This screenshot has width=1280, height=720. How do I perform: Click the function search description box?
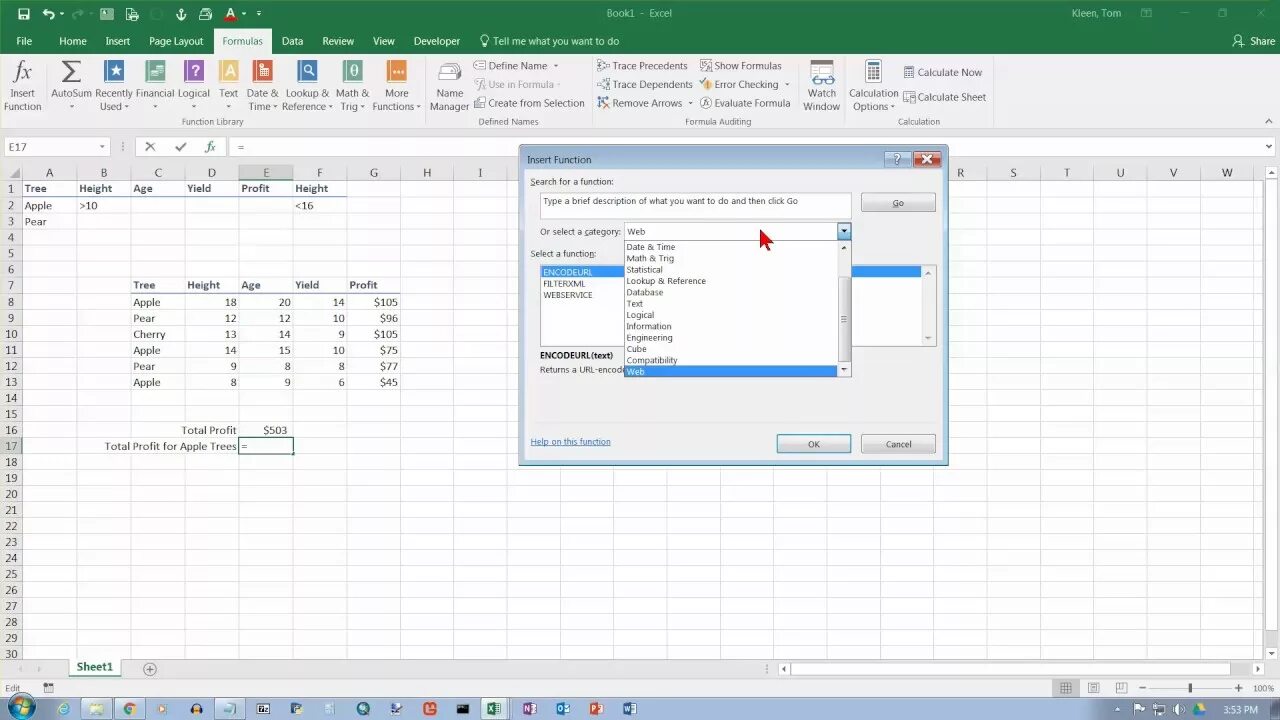click(695, 205)
